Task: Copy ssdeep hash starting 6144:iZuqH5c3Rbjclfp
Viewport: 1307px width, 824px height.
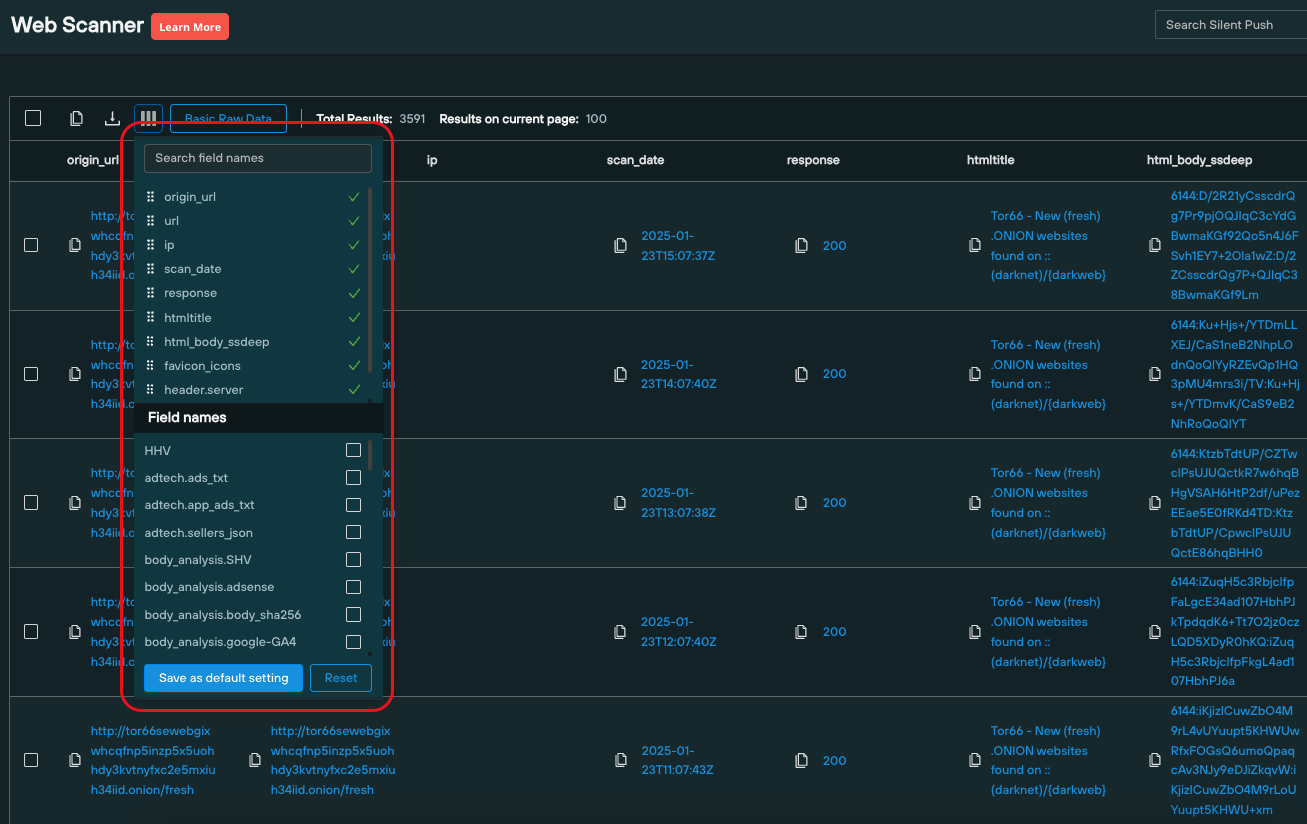Action: point(1156,632)
